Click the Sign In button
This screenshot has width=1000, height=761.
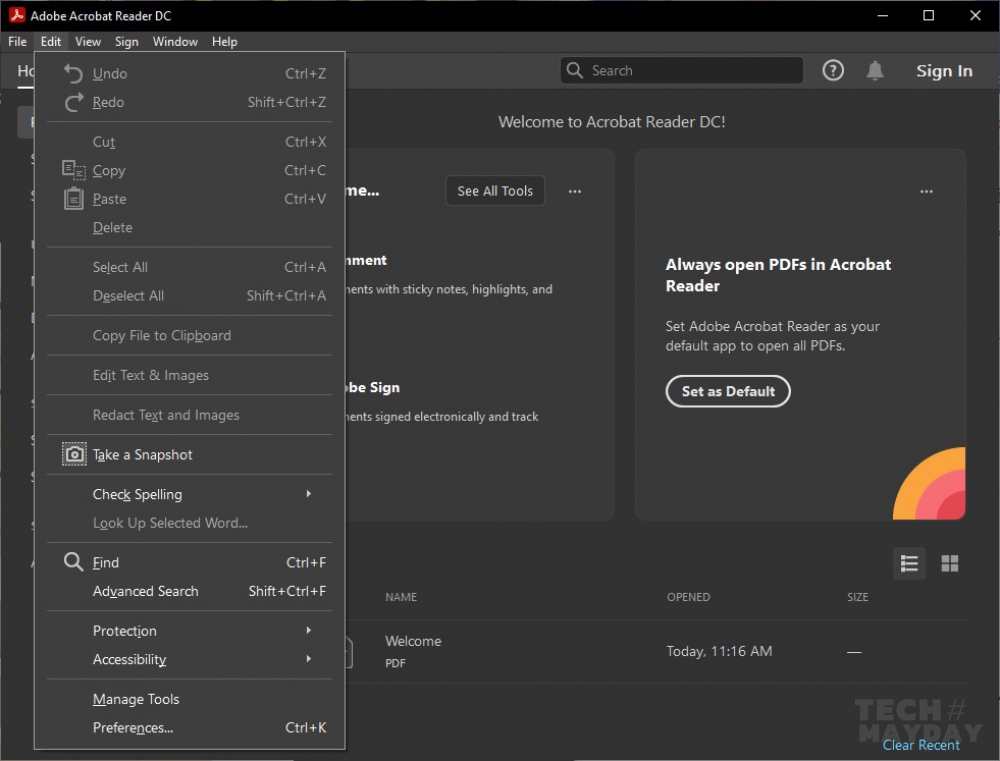pos(944,71)
